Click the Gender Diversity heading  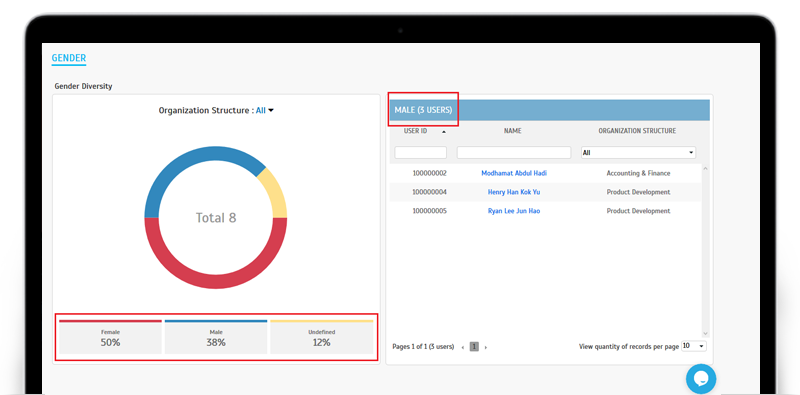click(83, 86)
